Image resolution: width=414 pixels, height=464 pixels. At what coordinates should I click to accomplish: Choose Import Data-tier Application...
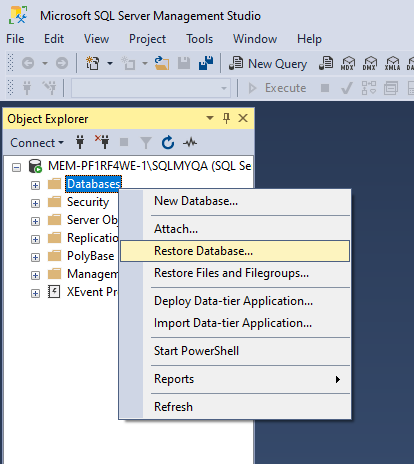[235, 323]
